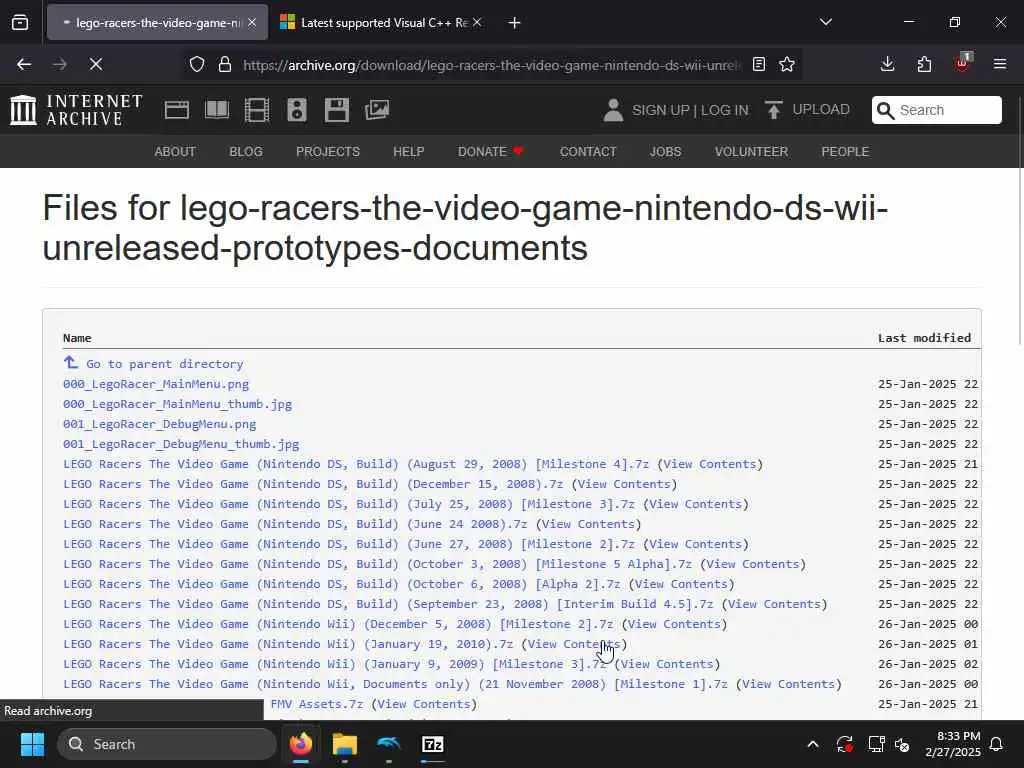Open Internet Archive Texts book icon

pos(217,110)
